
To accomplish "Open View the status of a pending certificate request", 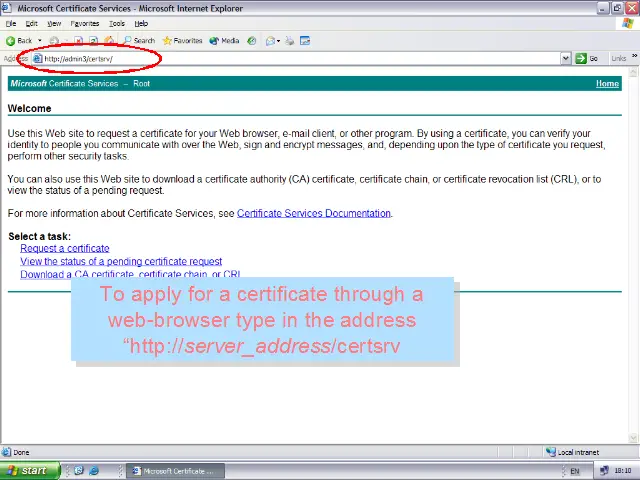I will [x=121, y=261].
